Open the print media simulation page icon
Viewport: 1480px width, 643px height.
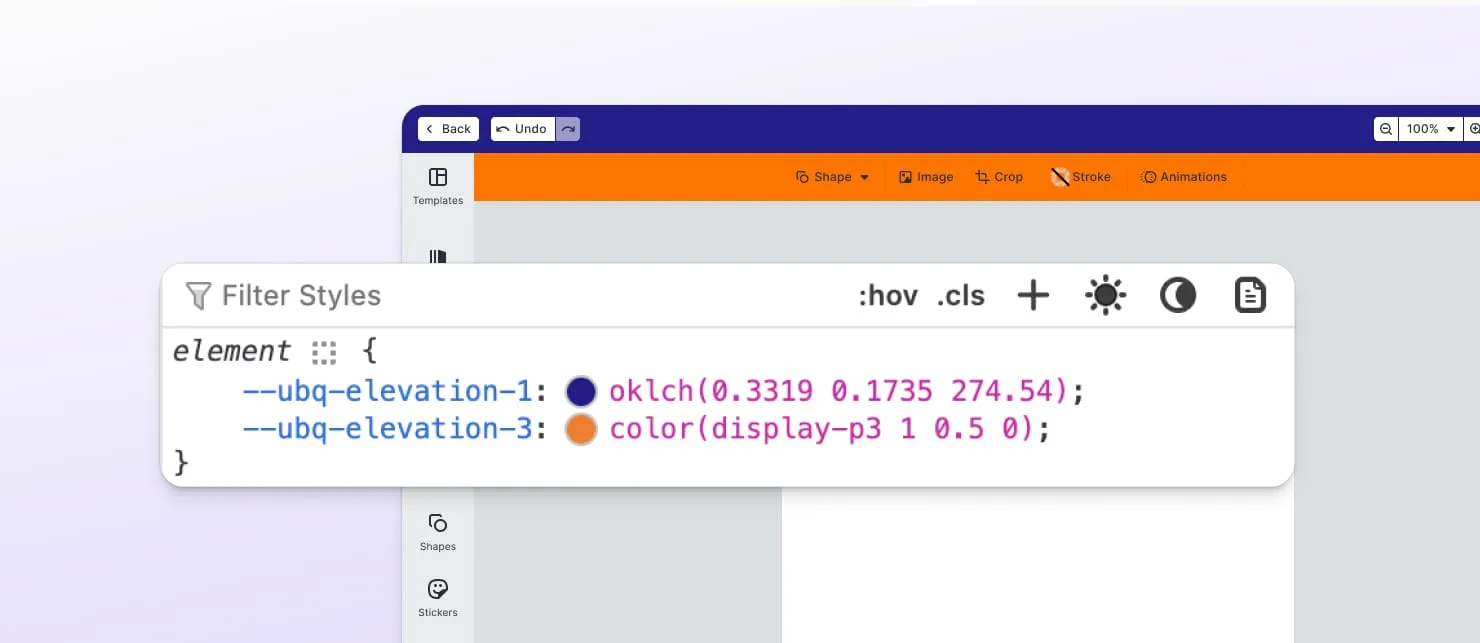click(x=1250, y=295)
